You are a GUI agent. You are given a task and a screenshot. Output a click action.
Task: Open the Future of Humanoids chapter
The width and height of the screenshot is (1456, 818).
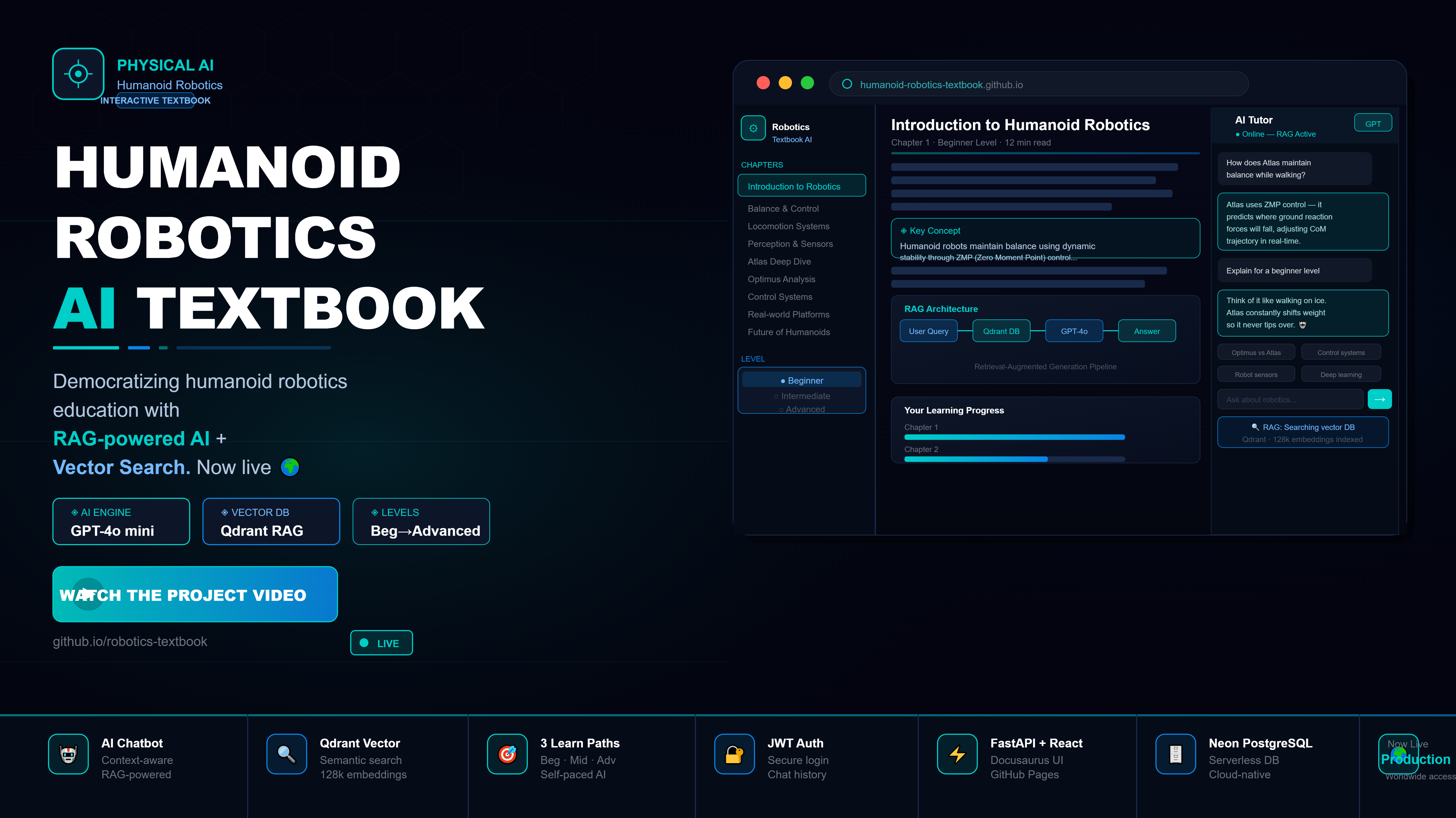click(x=788, y=332)
